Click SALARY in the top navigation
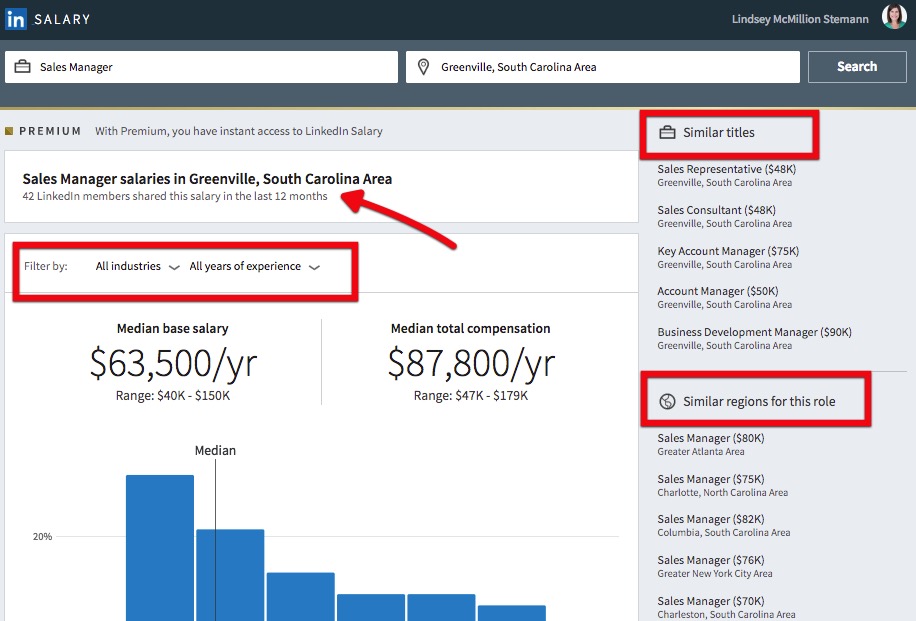The image size is (916, 621). [62, 17]
